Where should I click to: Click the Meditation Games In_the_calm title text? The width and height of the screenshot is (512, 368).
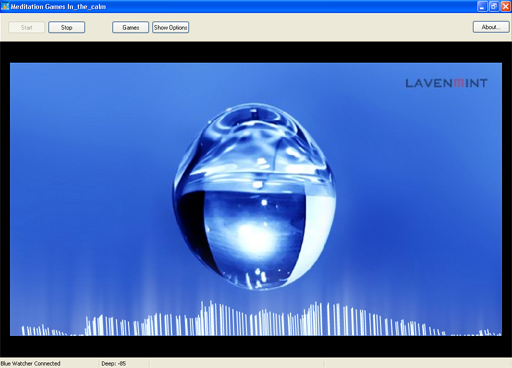pyautogui.click(x=58, y=7)
